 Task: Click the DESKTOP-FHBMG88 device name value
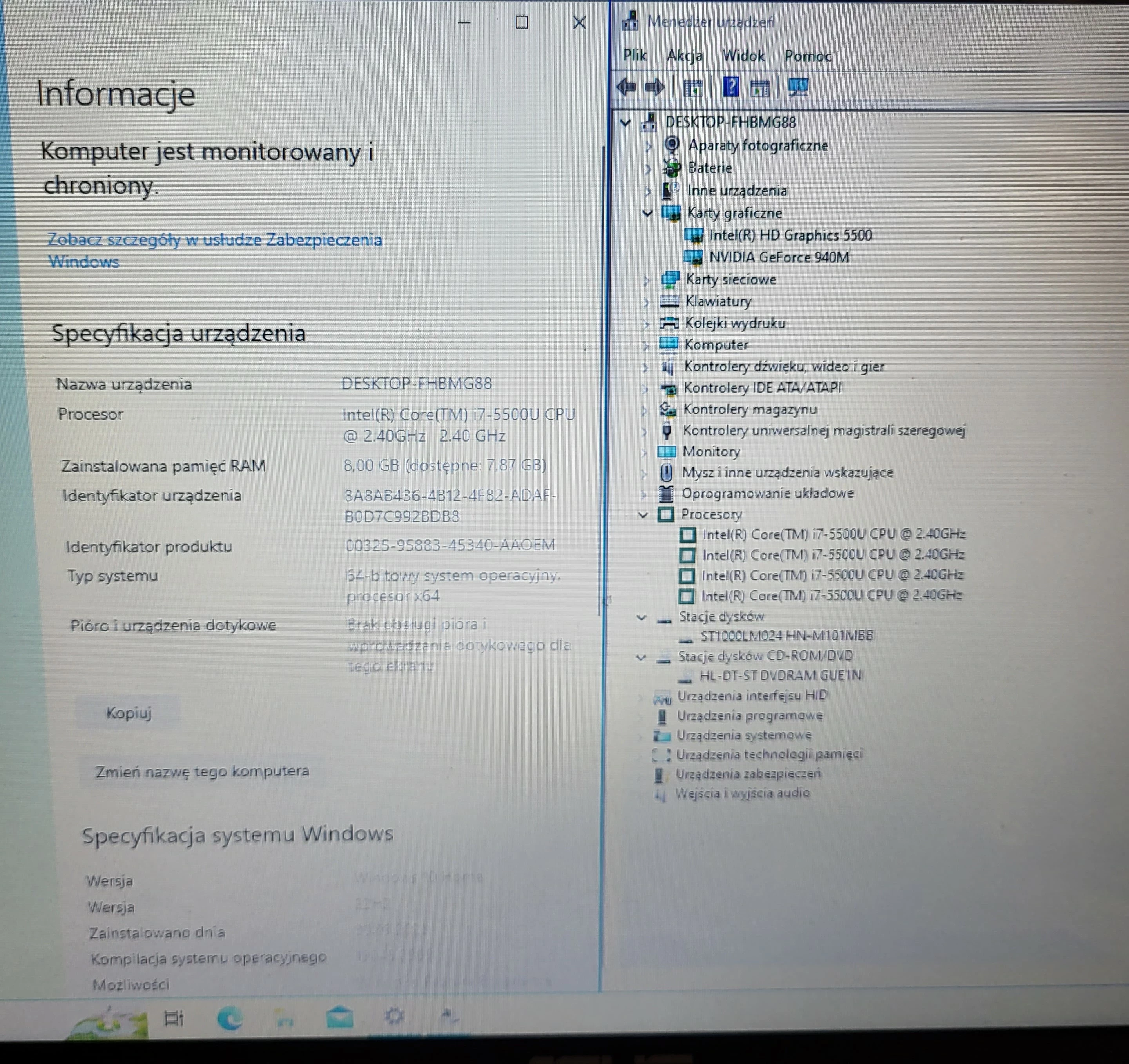pos(417,384)
